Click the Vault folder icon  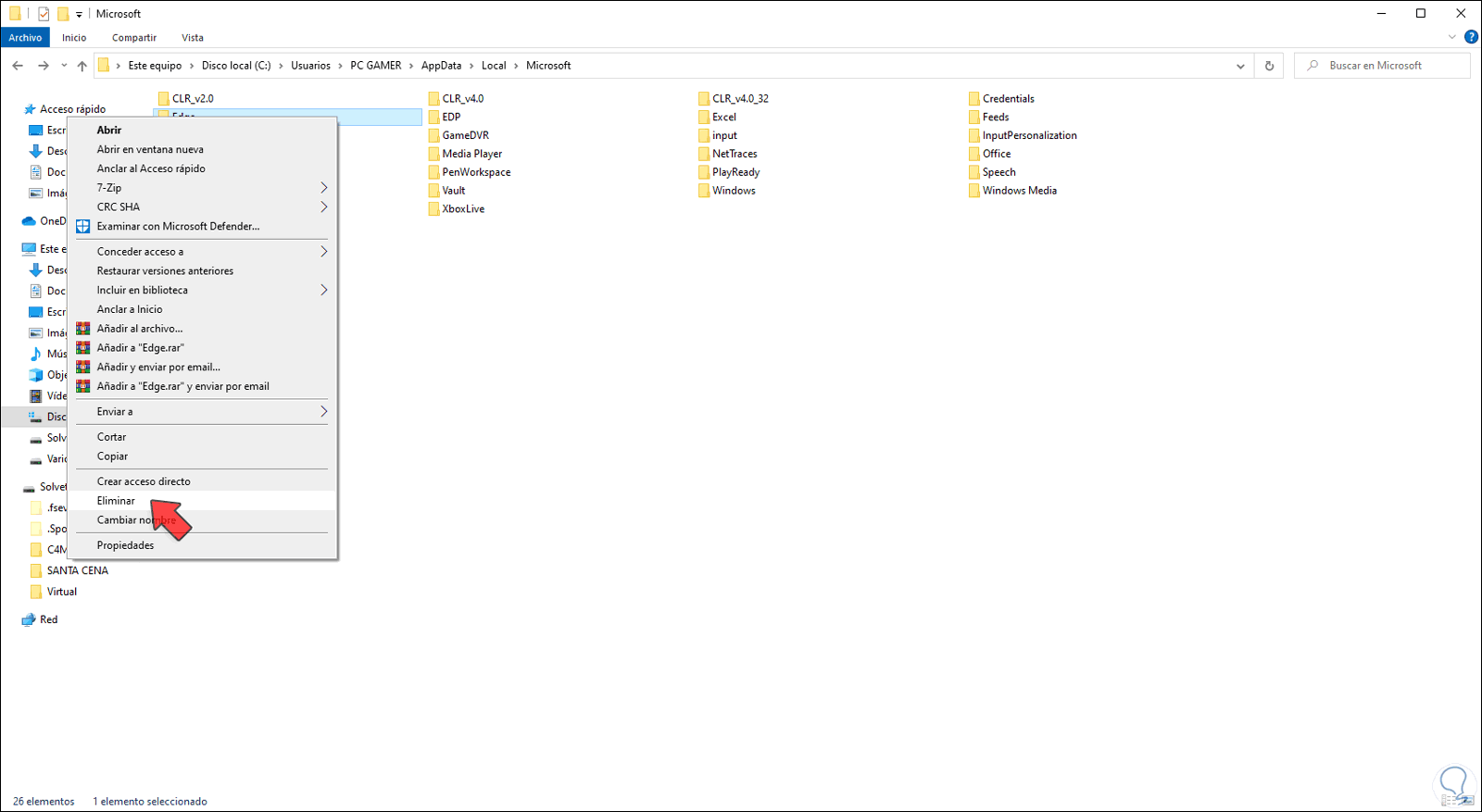(x=434, y=191)
